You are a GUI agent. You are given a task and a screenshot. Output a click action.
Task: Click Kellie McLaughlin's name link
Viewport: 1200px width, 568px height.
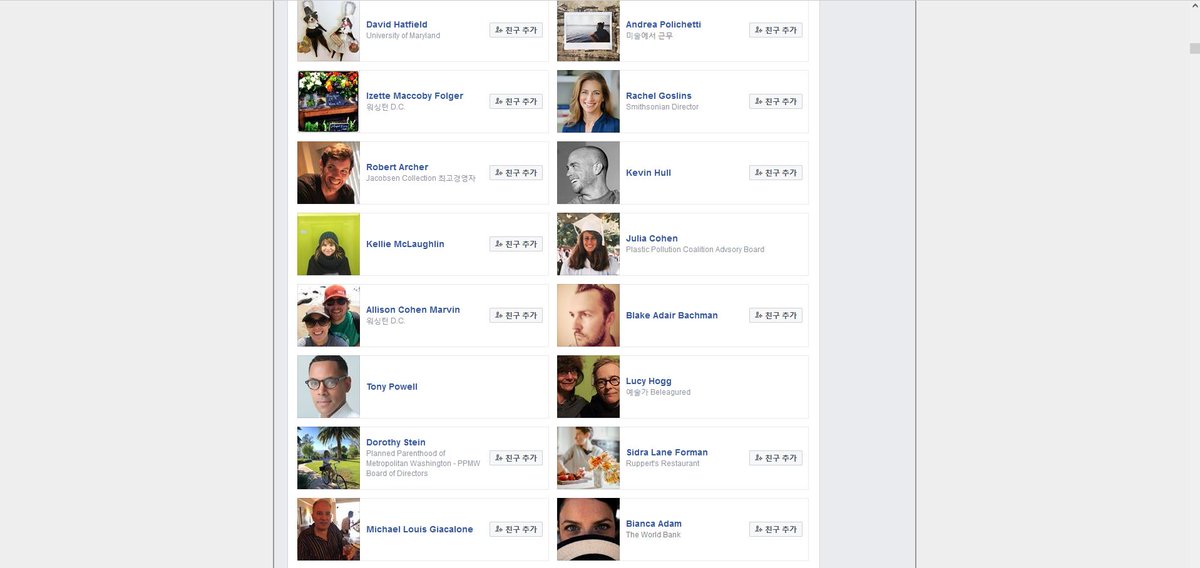click(x=405, y=244)
